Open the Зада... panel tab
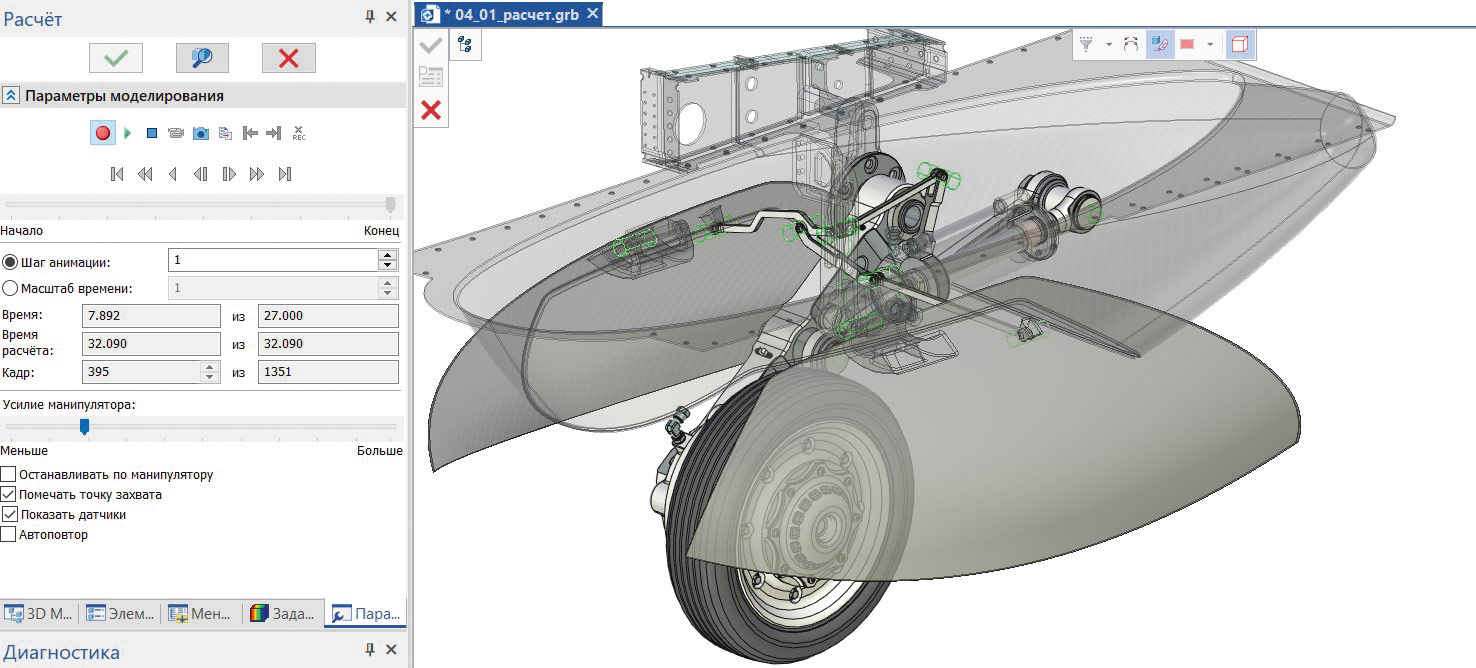 (285, 613)
